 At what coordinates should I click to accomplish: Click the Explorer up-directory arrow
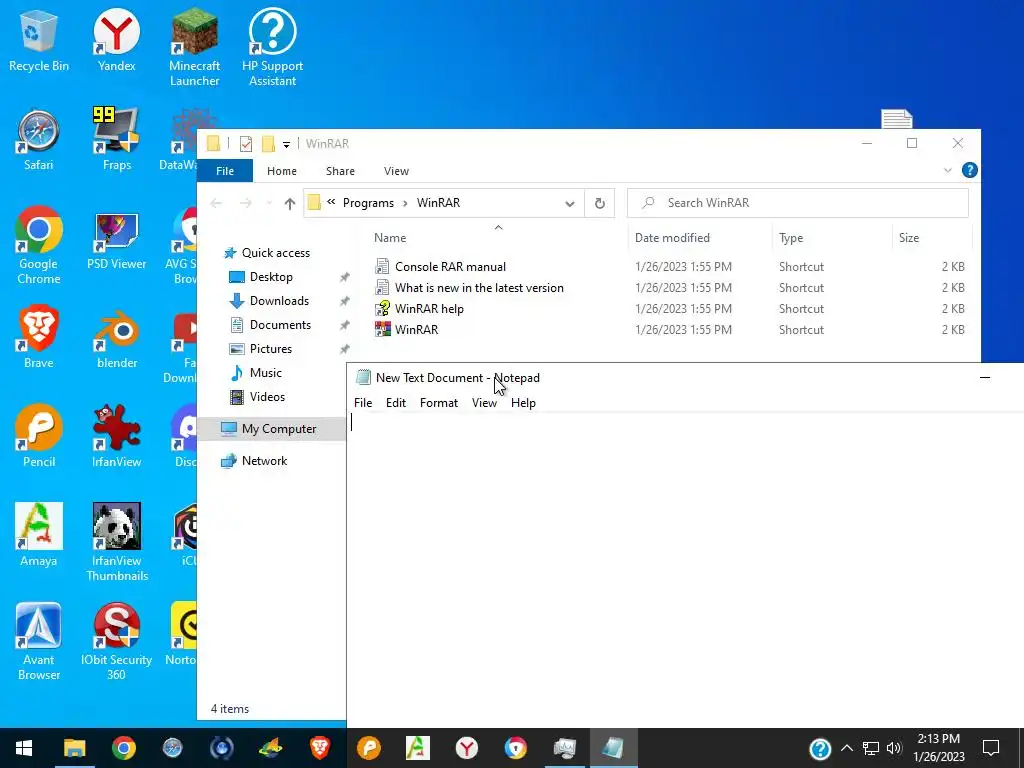tap(290, 203)
